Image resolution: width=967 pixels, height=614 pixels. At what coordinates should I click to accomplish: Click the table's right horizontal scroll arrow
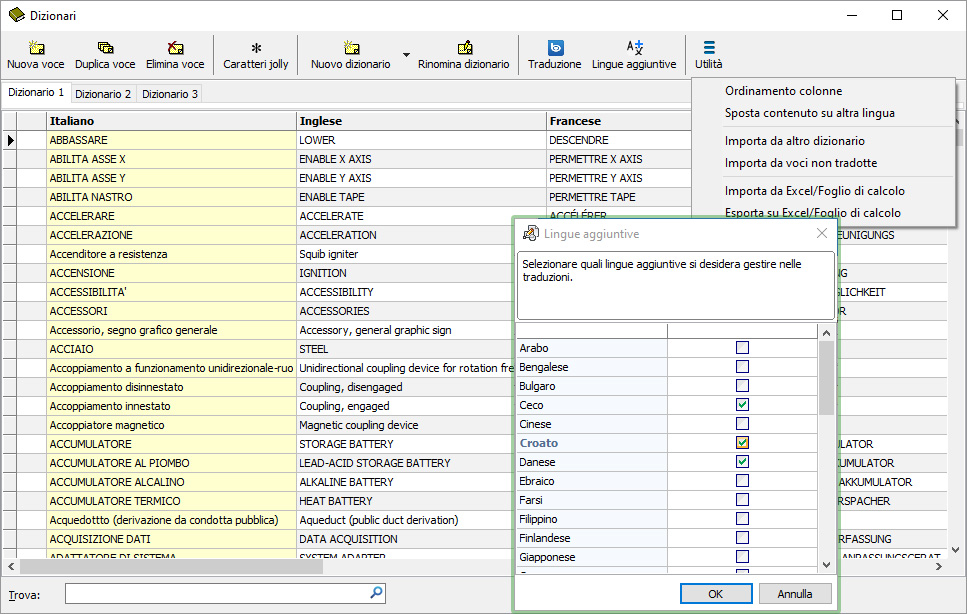pyautogui.click(x=939, y=566)
